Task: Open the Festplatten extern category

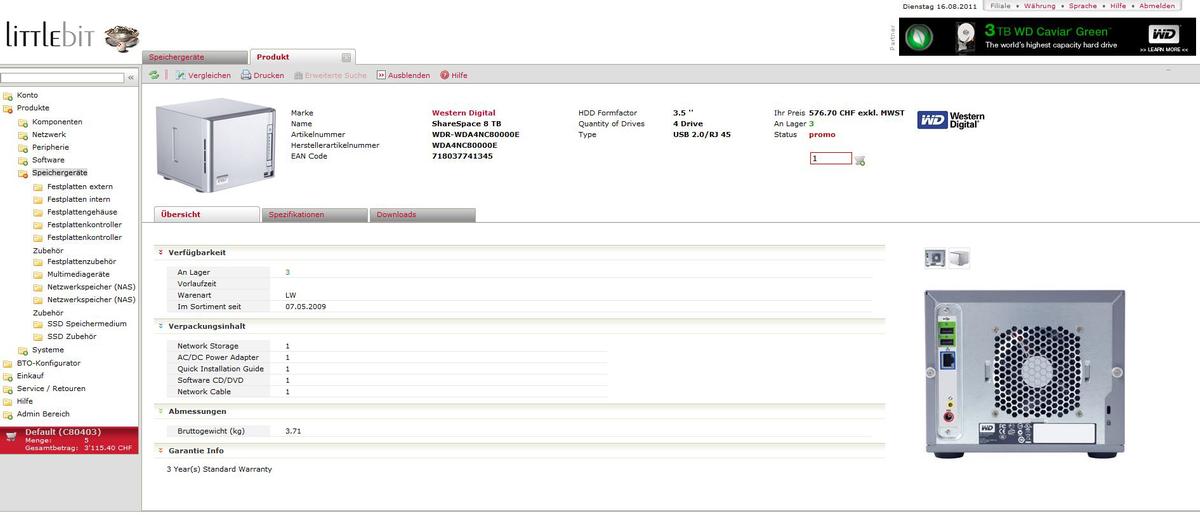Action: coord(79,186)
